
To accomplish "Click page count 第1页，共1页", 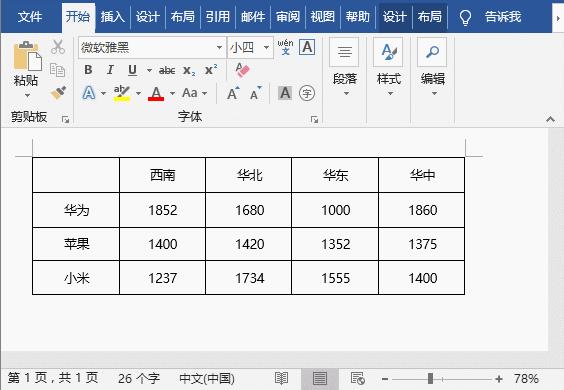I will tap(53, 378).
